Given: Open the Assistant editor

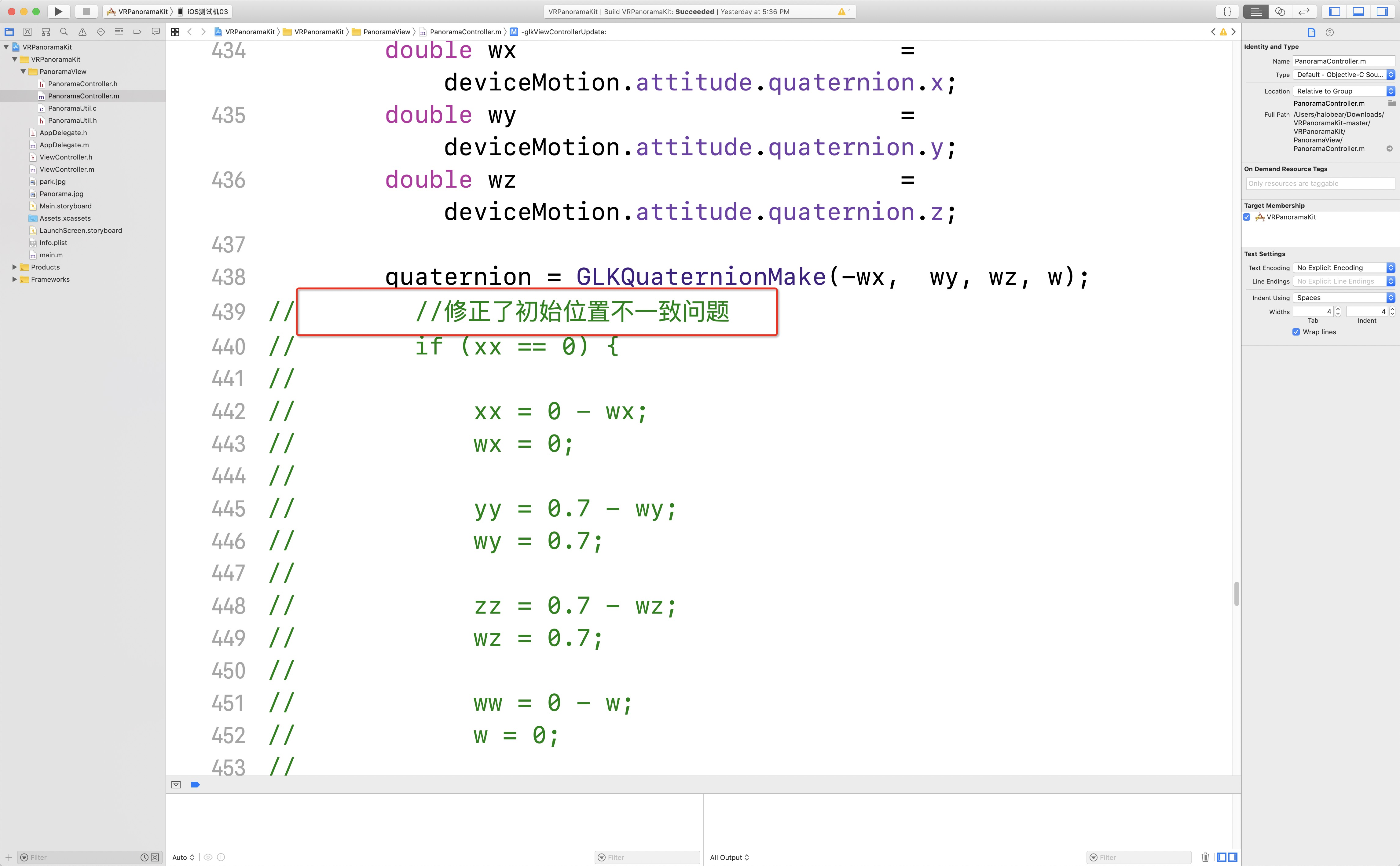Looking at the screenshot, I should (x=1280, y=11).
